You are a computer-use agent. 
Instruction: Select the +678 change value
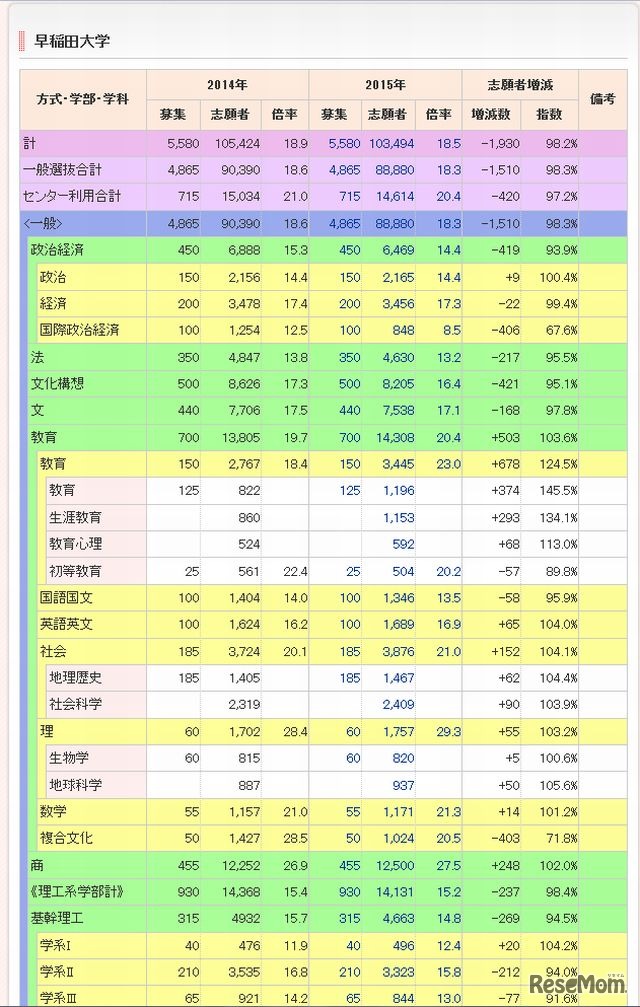click(505, 464)
